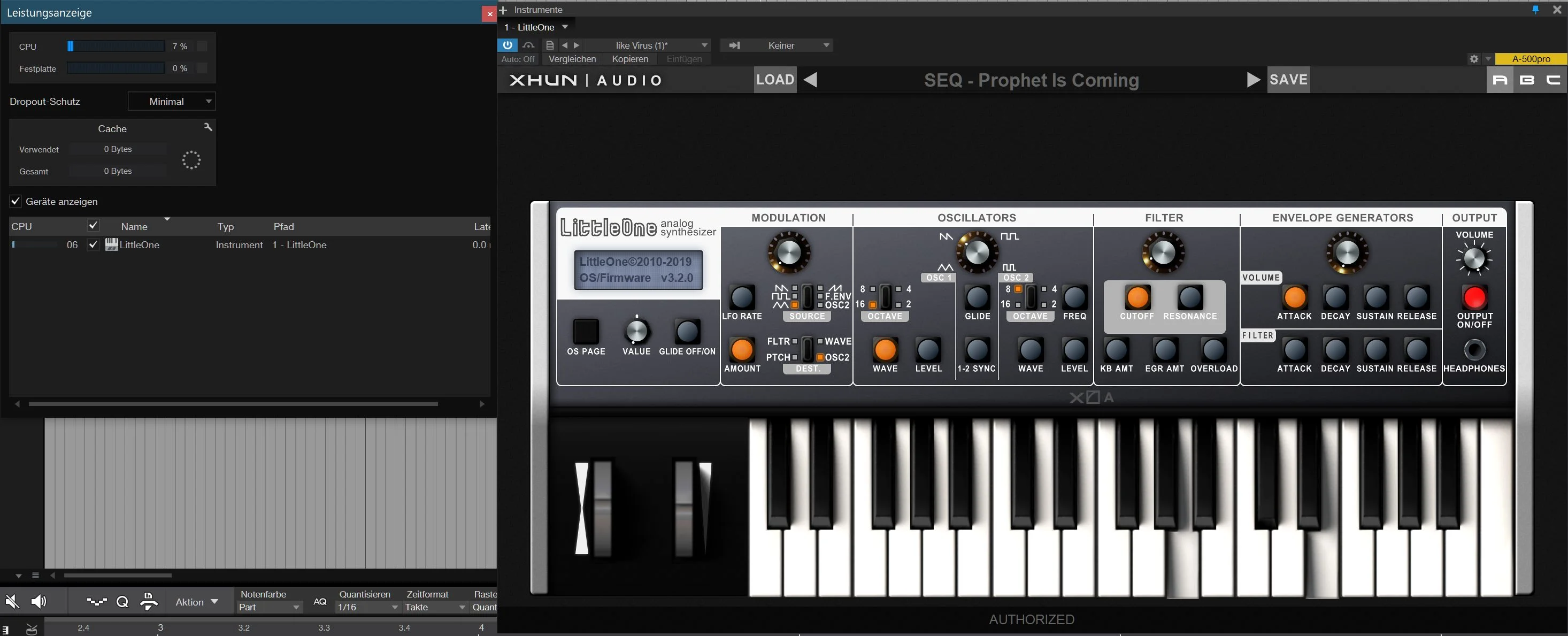Click the next preset arrow before SAVE

[1254, 80]
